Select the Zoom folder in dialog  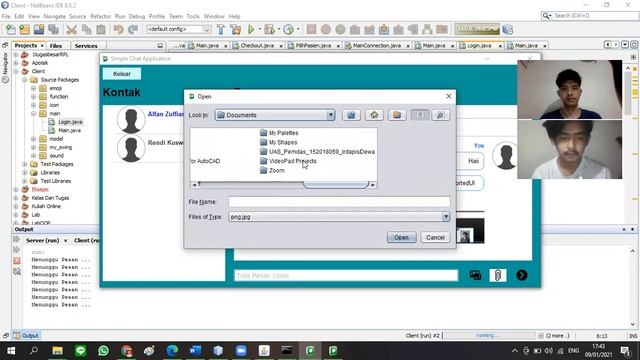pos(272,171)
